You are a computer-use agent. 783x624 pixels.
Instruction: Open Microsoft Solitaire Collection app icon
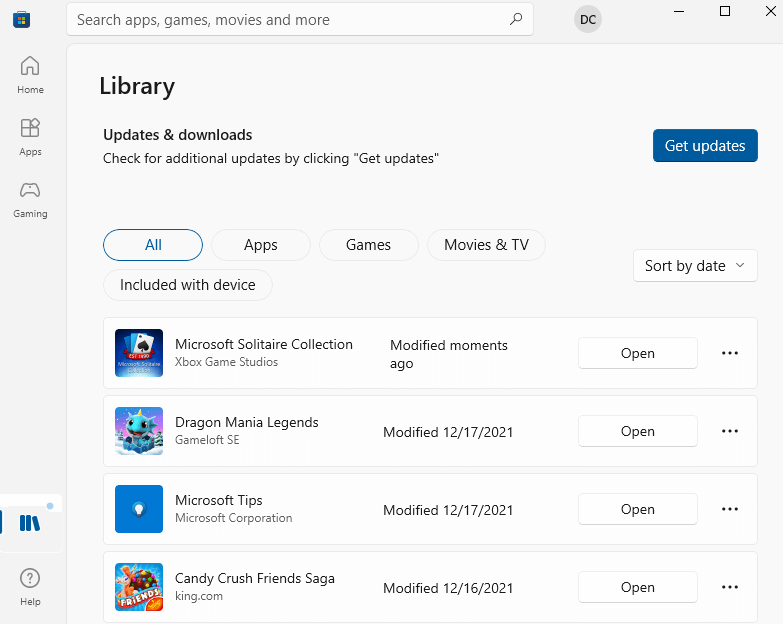coord(139,353)
